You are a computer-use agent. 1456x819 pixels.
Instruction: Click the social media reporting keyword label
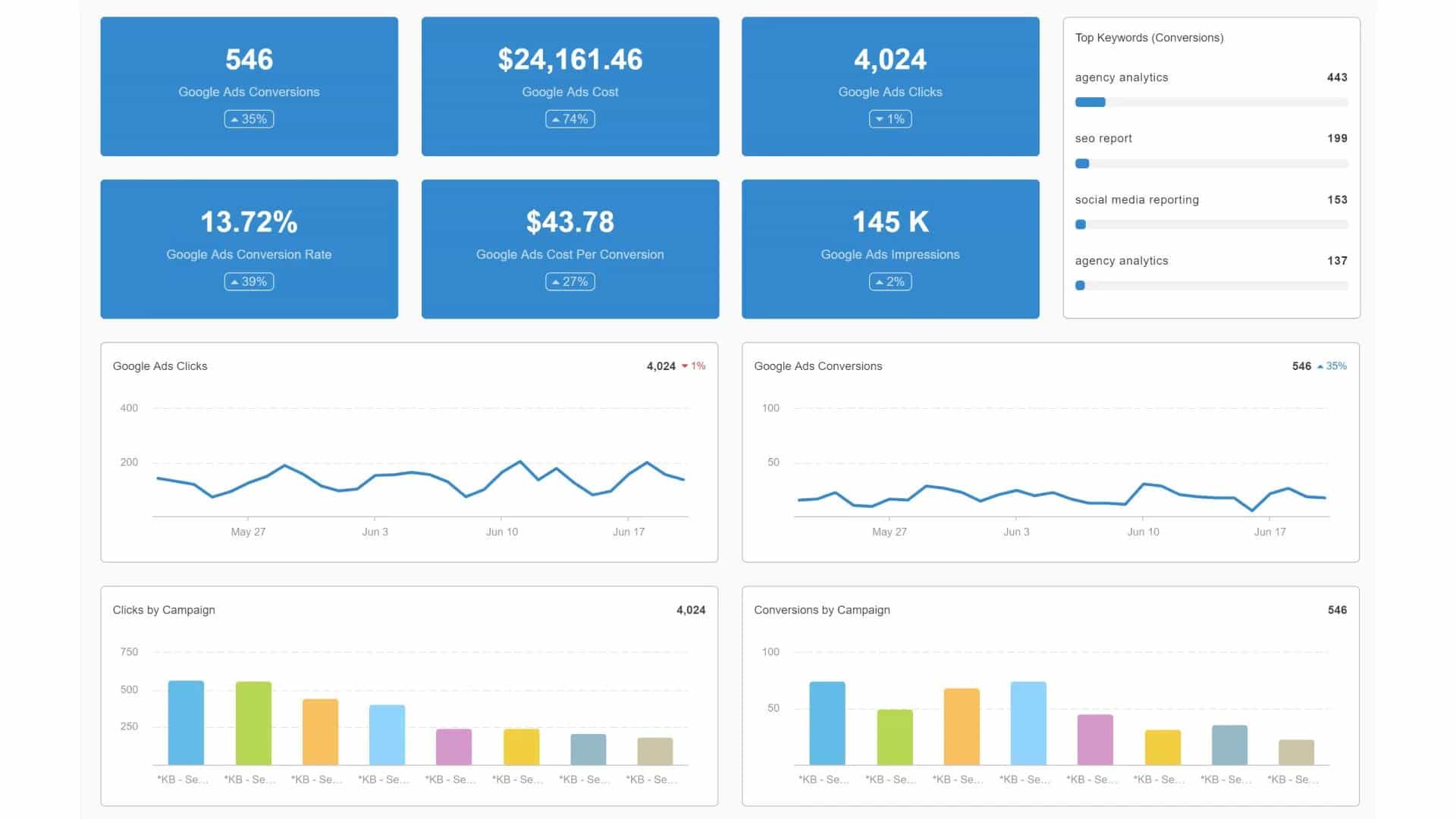(1136, 199)
